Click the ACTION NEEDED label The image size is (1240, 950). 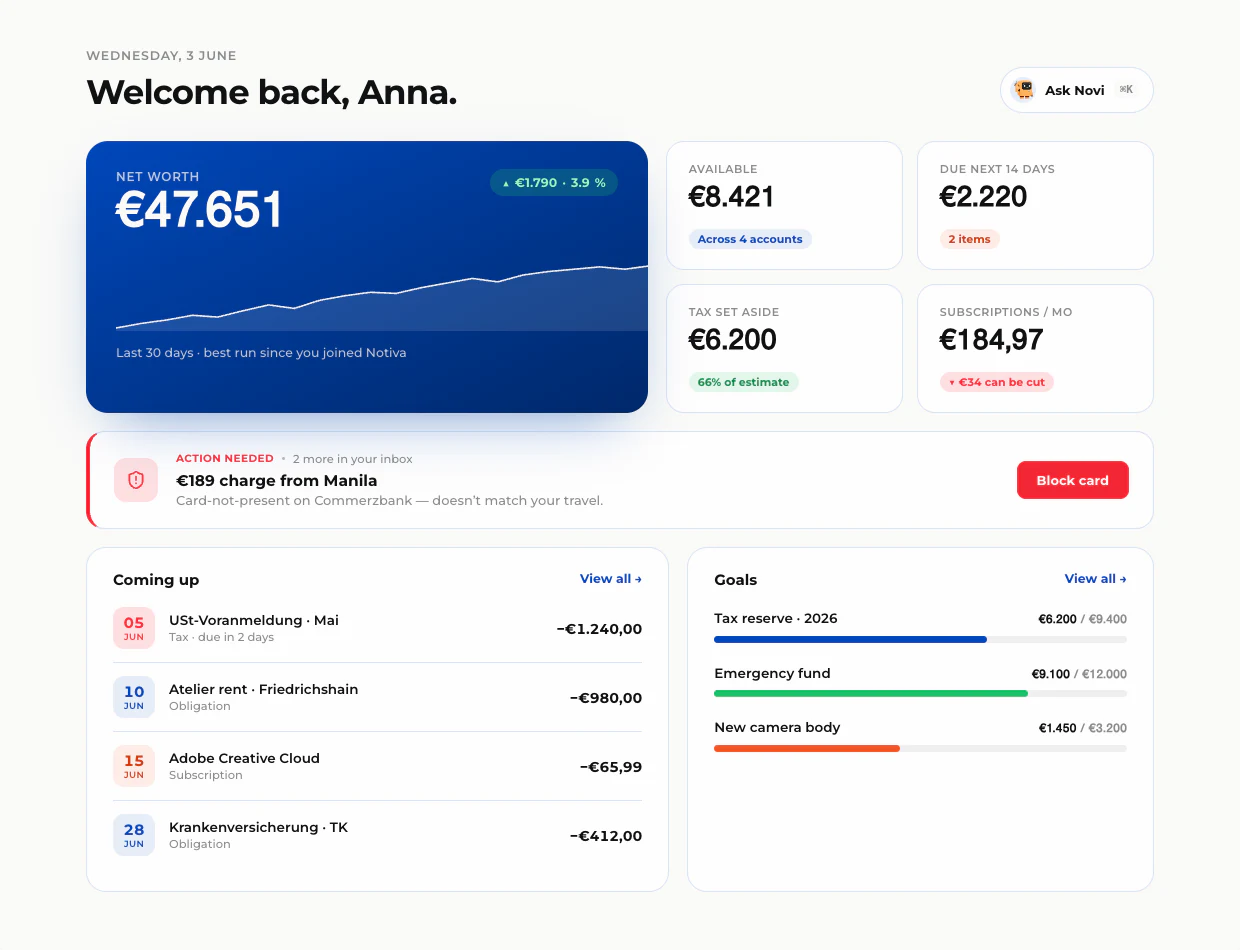[x=225, y=458]
